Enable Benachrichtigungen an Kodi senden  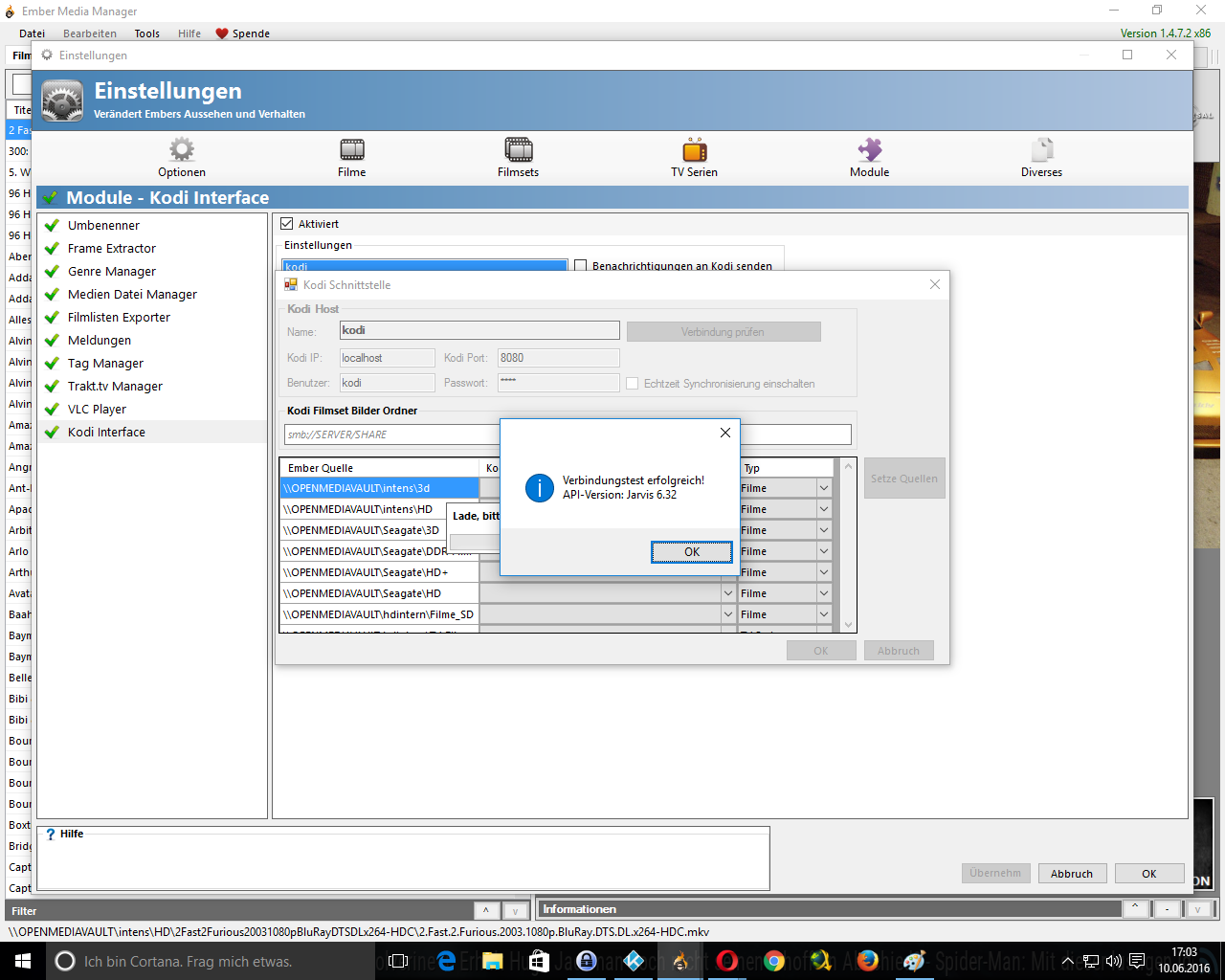pyautogui.click(x=581, y=266)
